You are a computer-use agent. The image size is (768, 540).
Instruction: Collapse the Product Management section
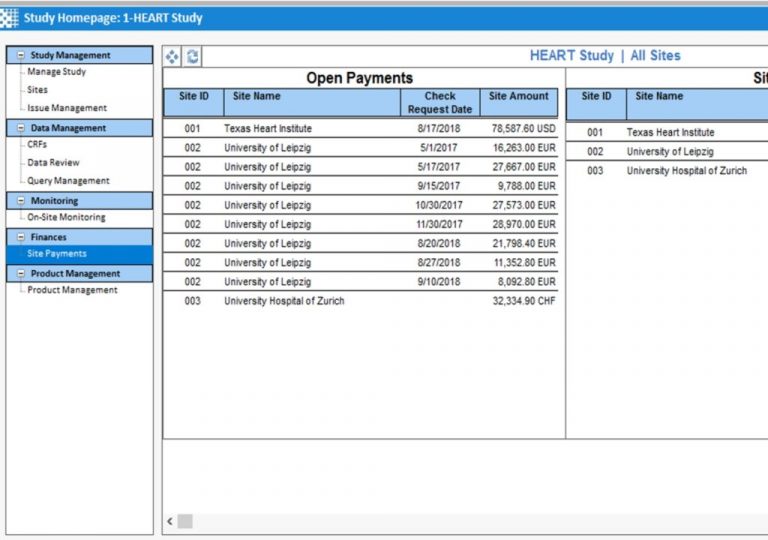tap(21, 273)
